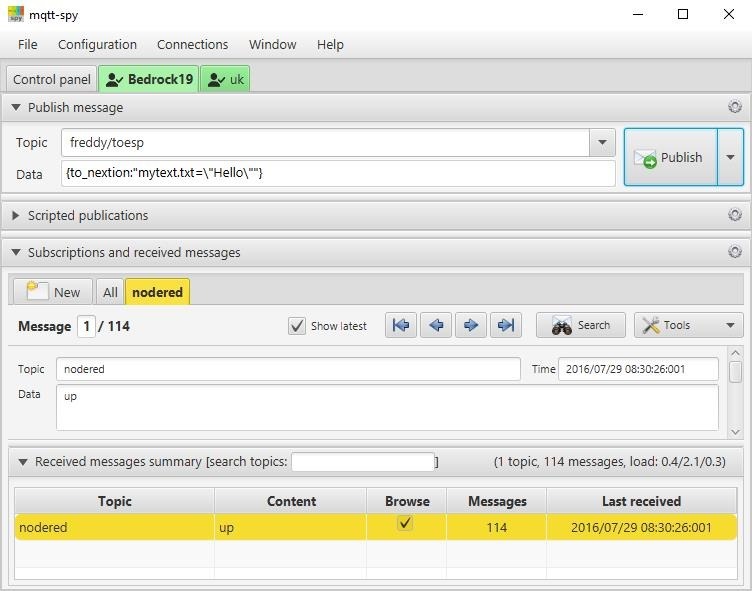Open the Topic combo box dropdown arrow

coord(602,143)
